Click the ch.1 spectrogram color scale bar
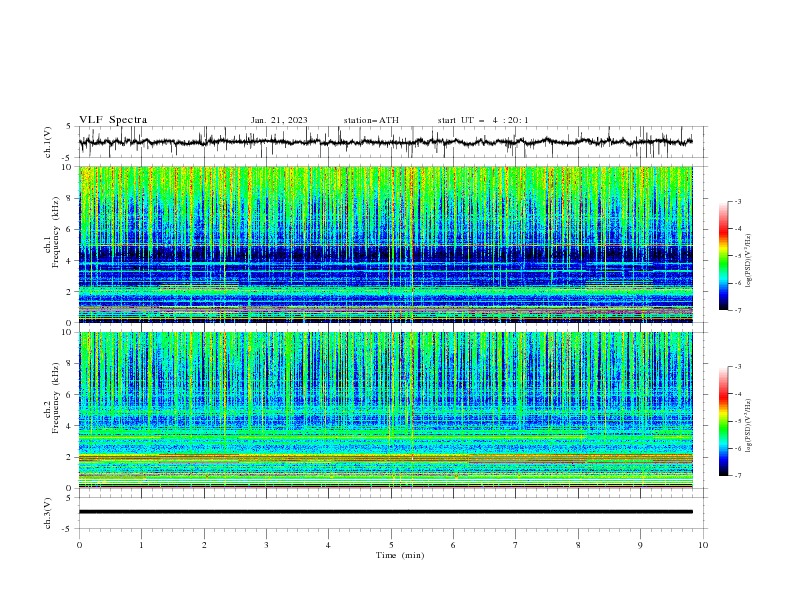 (x=723, y=256)
